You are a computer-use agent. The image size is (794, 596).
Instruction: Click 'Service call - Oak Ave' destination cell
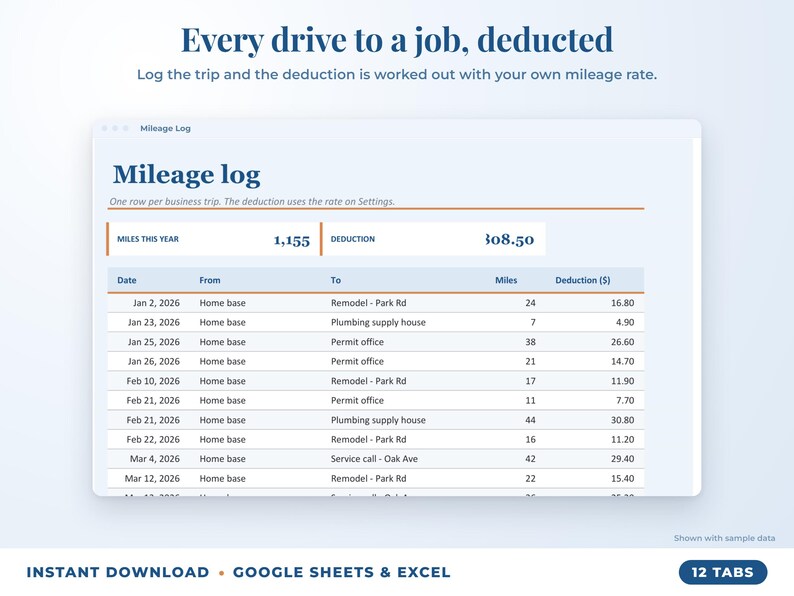click(x=374, y=459)
